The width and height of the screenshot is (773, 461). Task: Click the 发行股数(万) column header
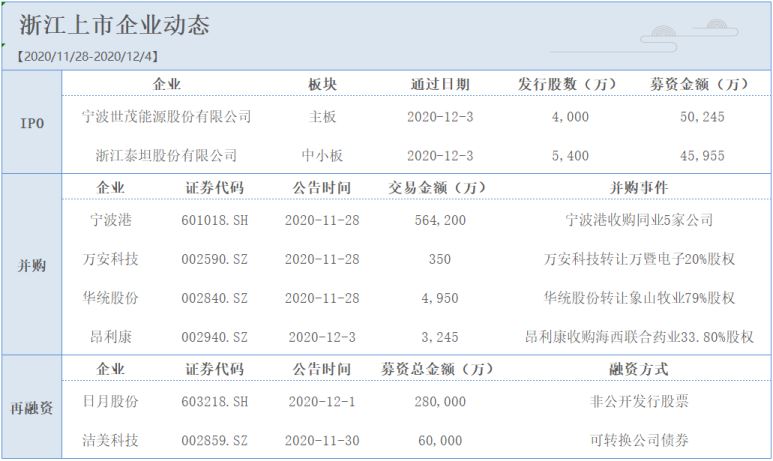point(567,84)
